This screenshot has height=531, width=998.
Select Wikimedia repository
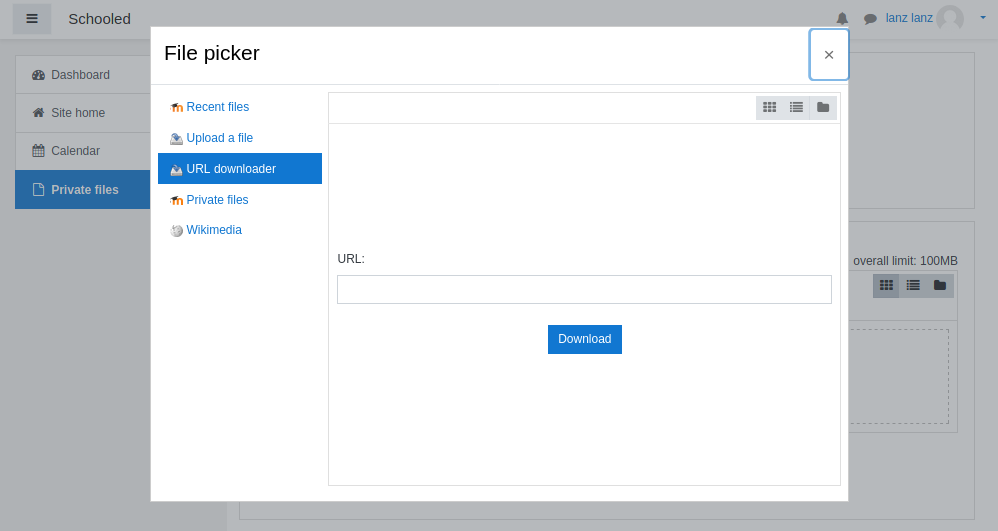coord(240,230)
